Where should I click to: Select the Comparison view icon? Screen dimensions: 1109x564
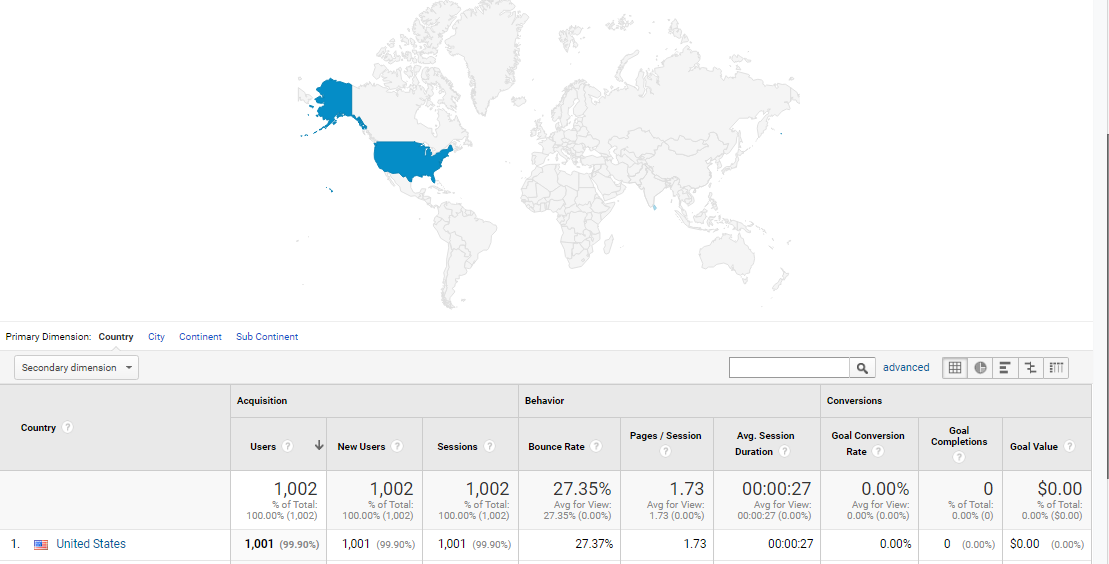[x=1030, y=368]
